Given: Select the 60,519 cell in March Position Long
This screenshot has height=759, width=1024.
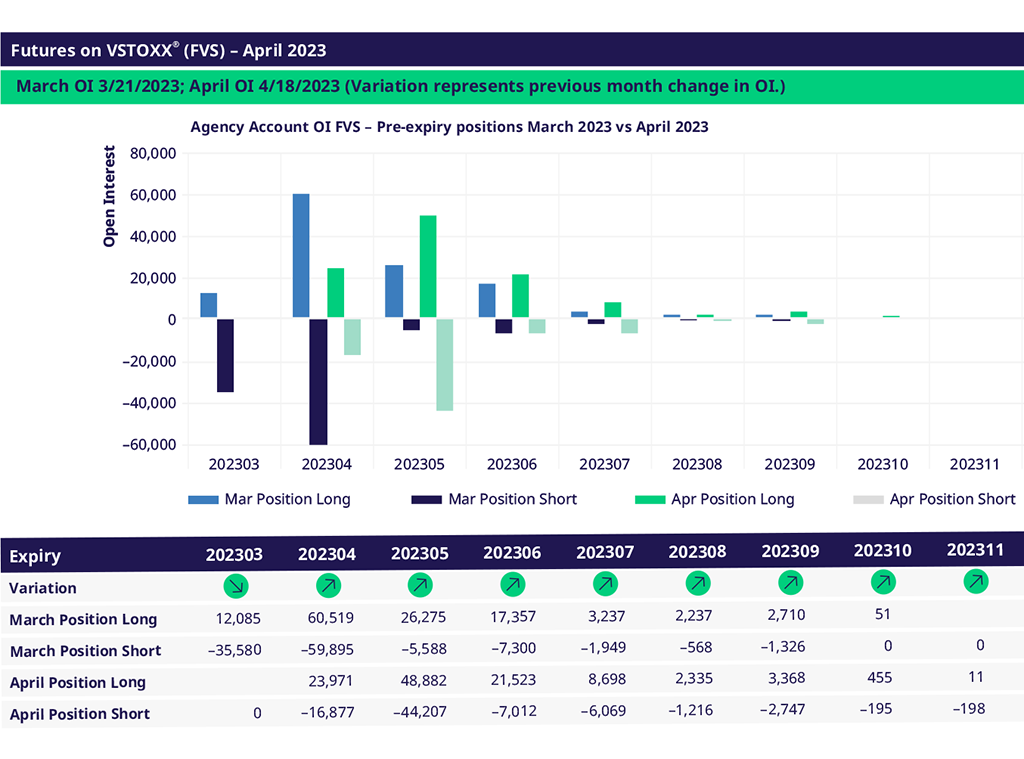Looking at the screenshot, I should click(x=328, y=616).
